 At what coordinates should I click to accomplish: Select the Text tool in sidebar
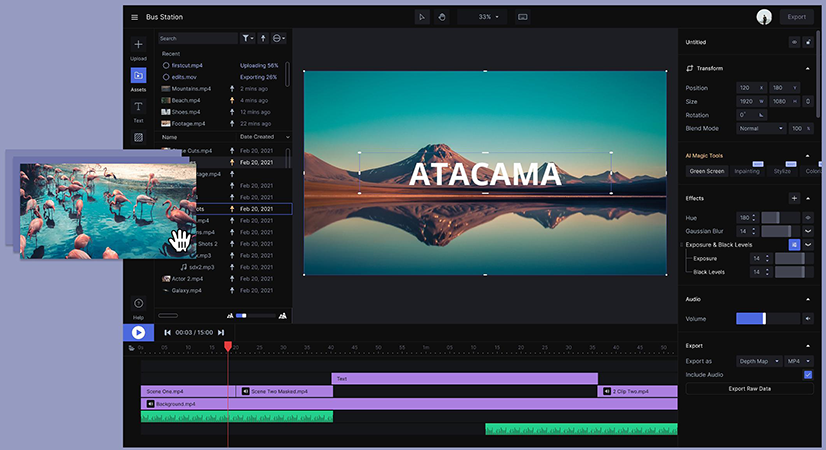(139, 106)
